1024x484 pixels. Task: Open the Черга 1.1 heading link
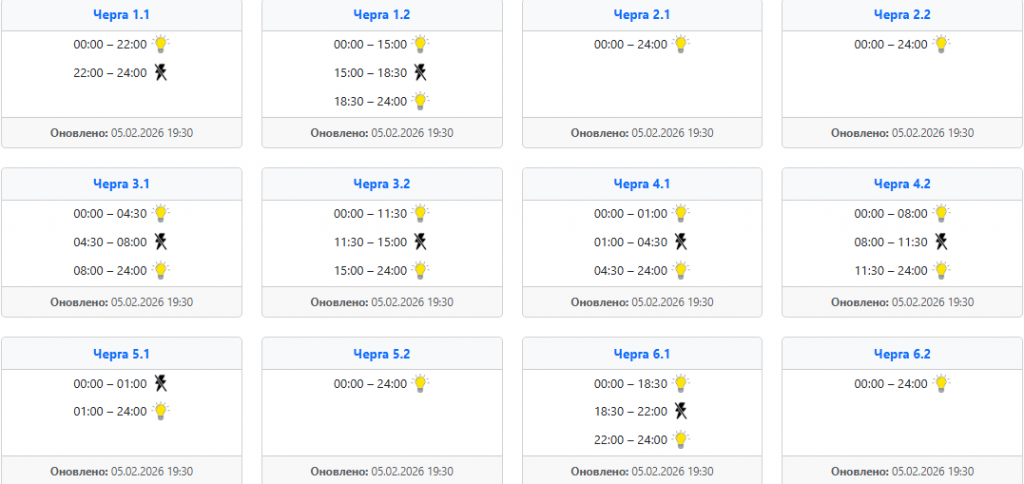coord(121,15)
